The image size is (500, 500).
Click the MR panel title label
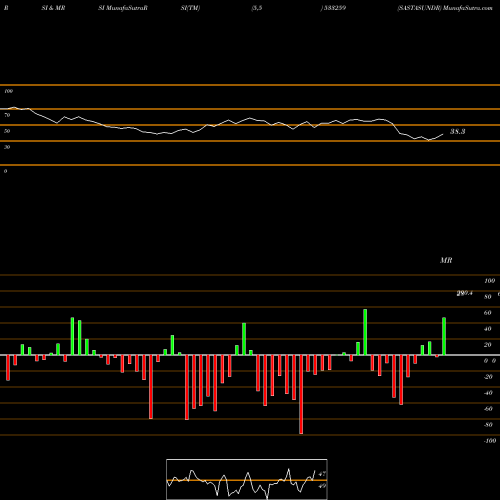pos(446,260)
